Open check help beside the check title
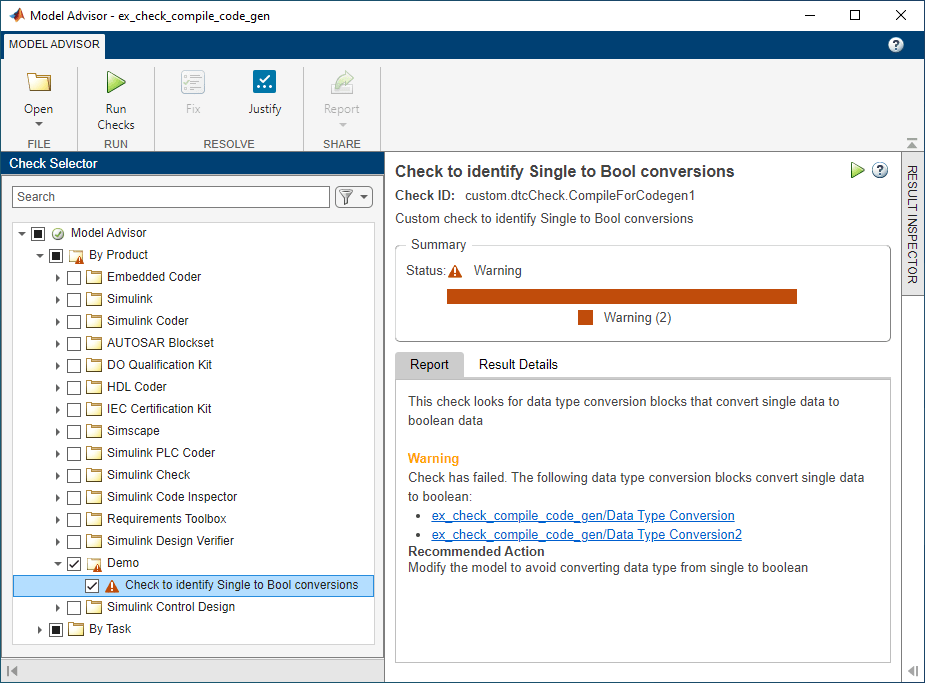925x683 pixels. coord(880,171)
